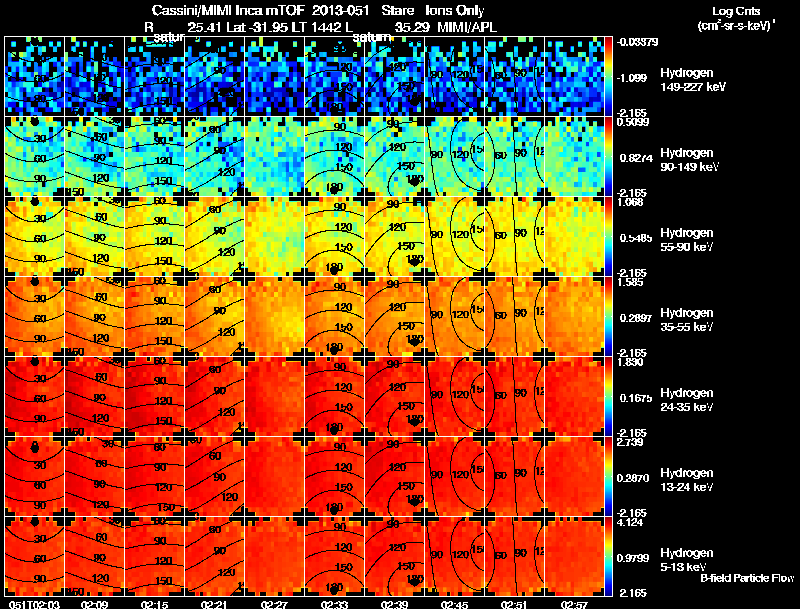Click the '25.41' radial distance value
The height and width of the screenshot is (609, 800).
(205, 28)
